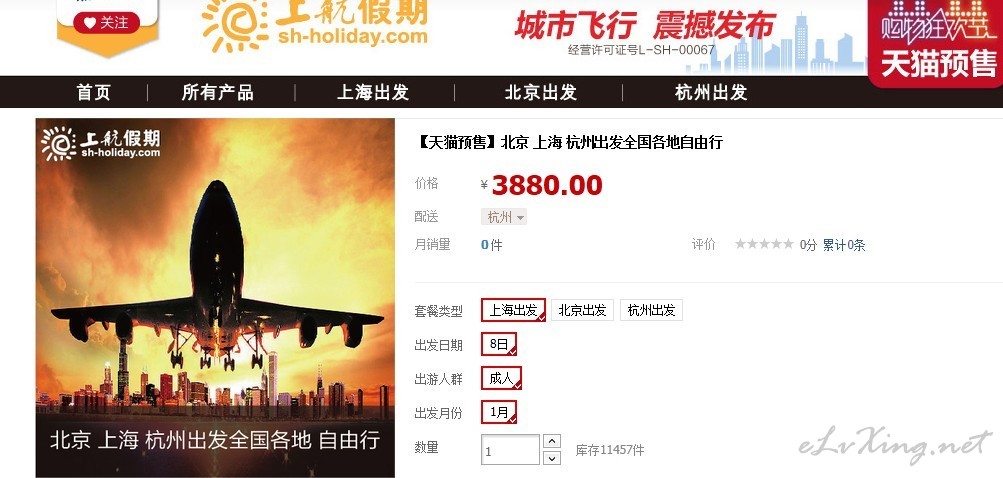Open 首页 in navigation bar

click(x=93, y=92)
